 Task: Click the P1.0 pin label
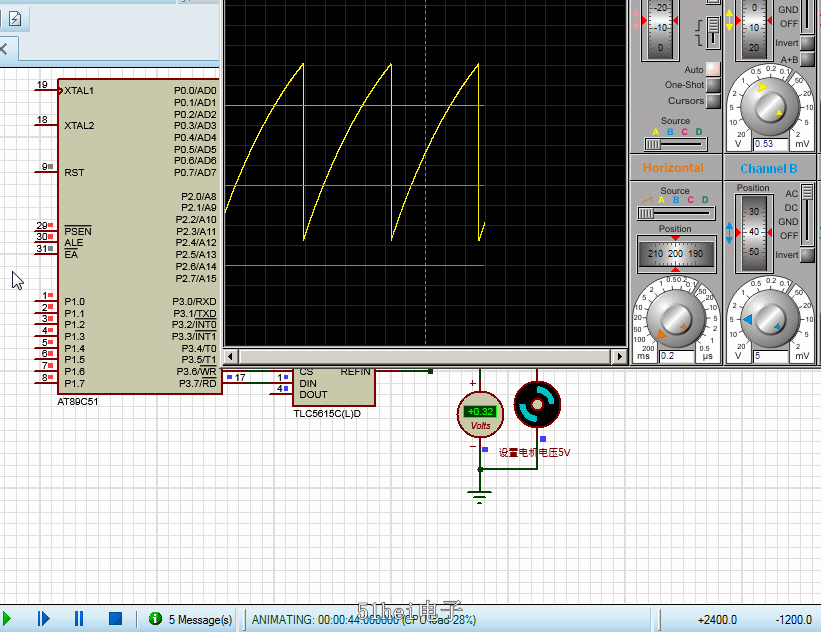[x=74, y=302]
